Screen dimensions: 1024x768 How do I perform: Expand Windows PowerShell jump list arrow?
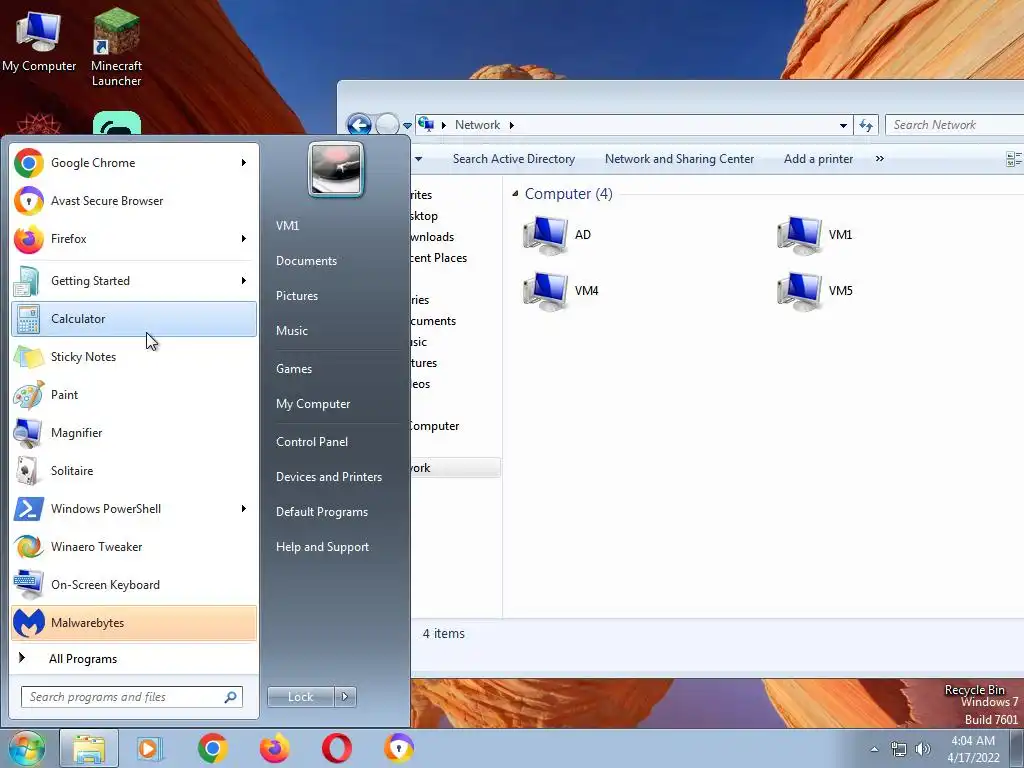click(x=244, y=509)
